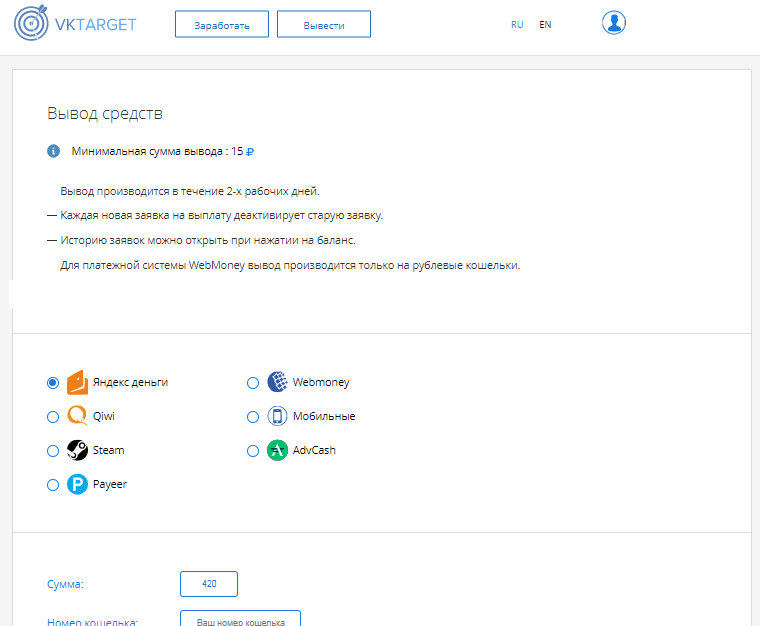The width and height of the screenshot is (760, 626).
Task: Click the Steam label text
Action: point(109,450)
